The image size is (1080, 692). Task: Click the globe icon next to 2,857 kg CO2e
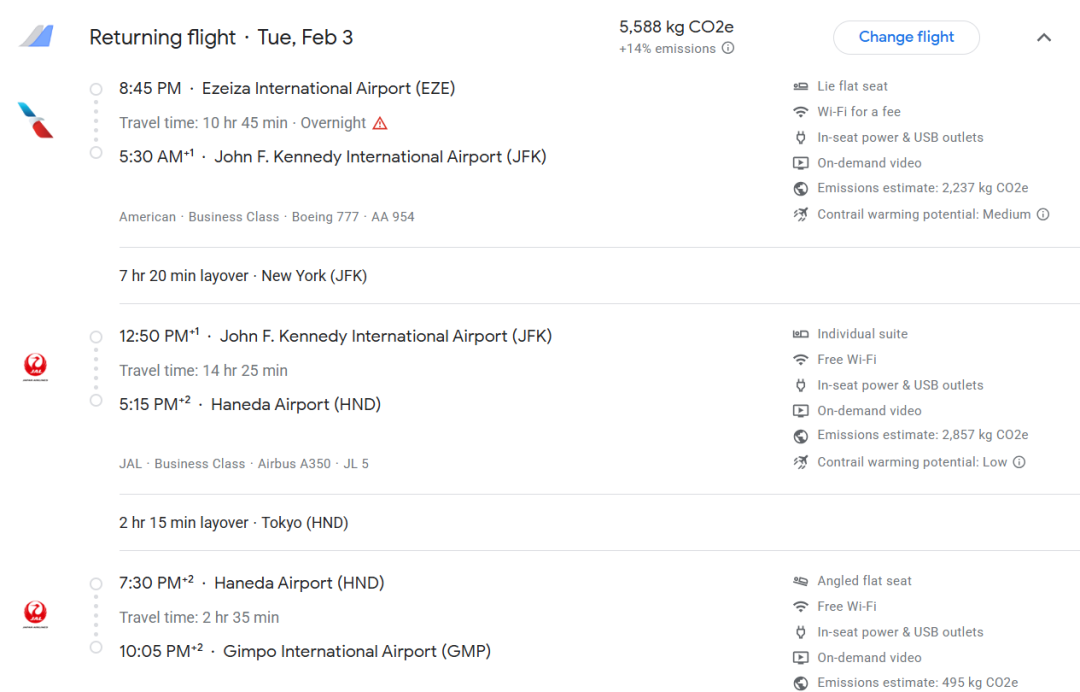800,436
